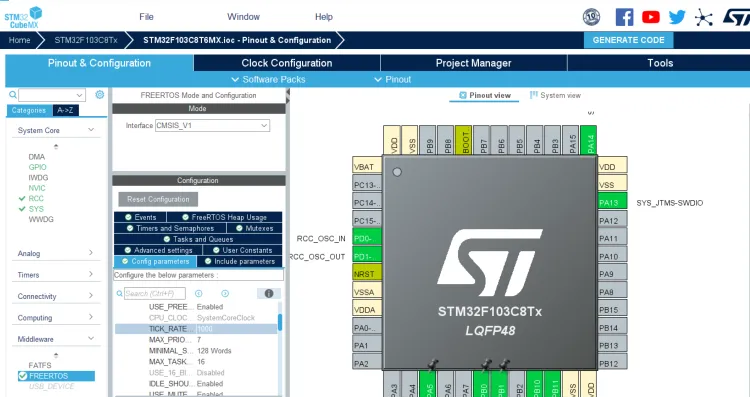Open the Tasks and Queues tab
This screenshot has width=750, height=397.
198,239
